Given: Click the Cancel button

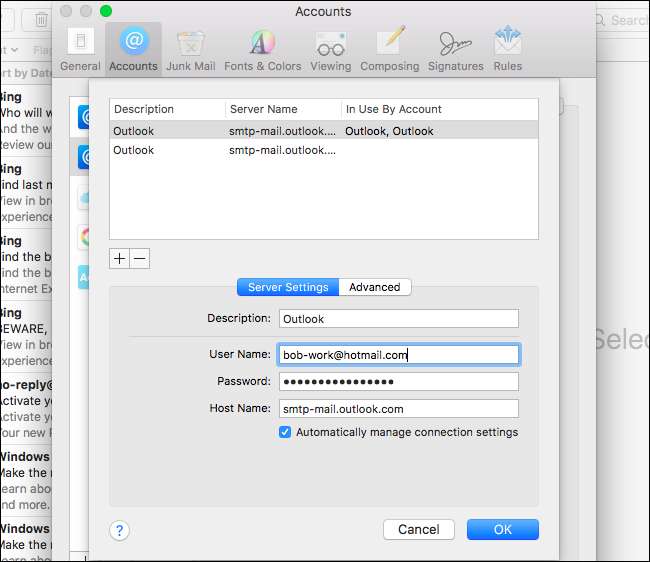Looking at the screenshot, I should point(419,529).
